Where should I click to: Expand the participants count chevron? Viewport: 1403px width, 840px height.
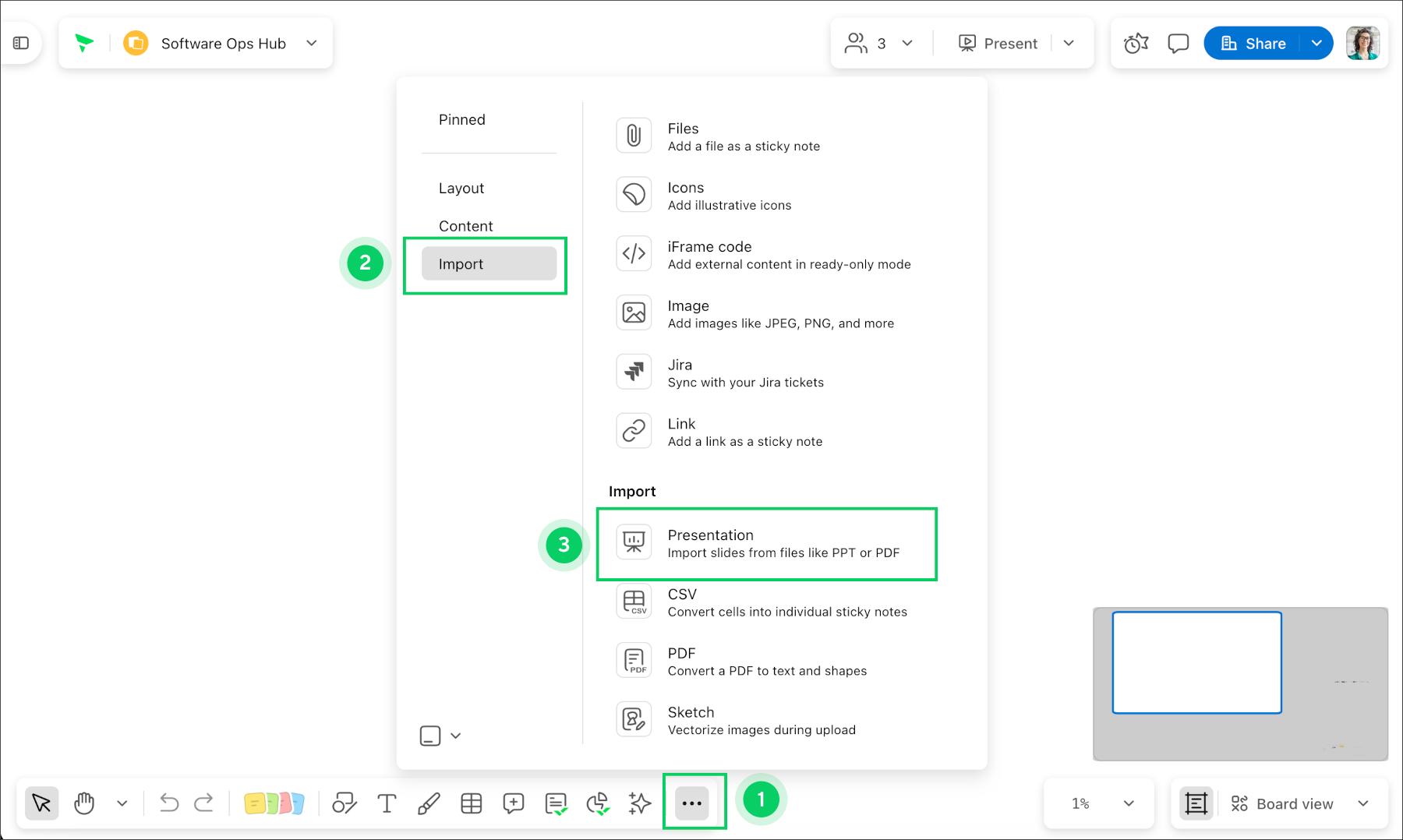click(907, 43)
